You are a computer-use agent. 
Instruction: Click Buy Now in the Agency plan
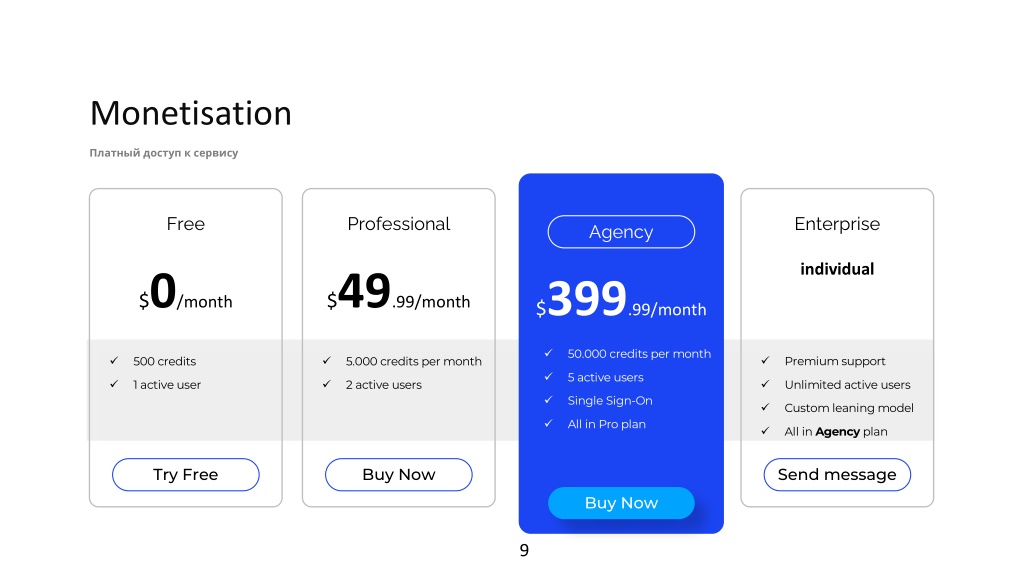click(621, 503)
